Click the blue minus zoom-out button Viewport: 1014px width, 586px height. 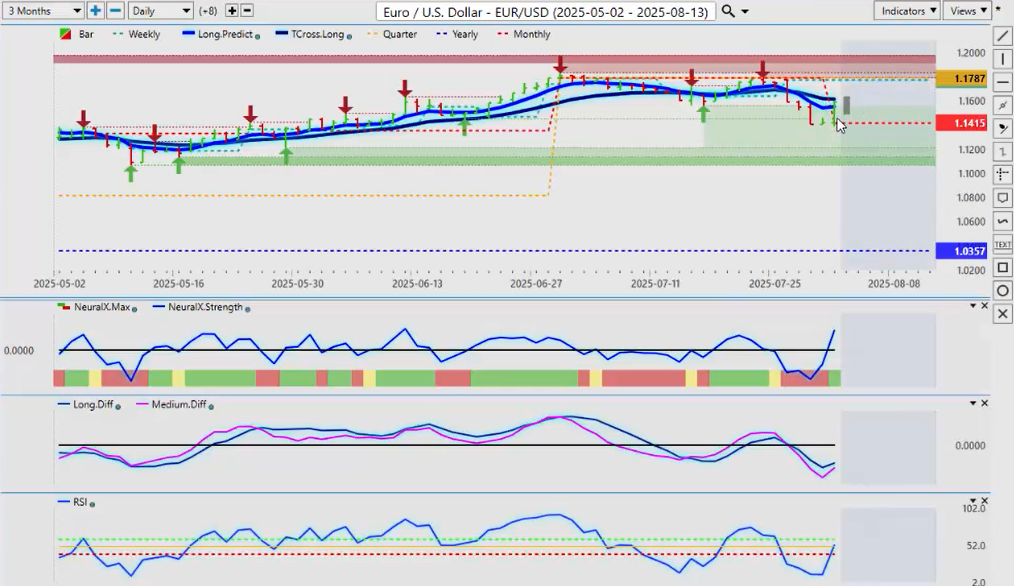tap(115, 11)
